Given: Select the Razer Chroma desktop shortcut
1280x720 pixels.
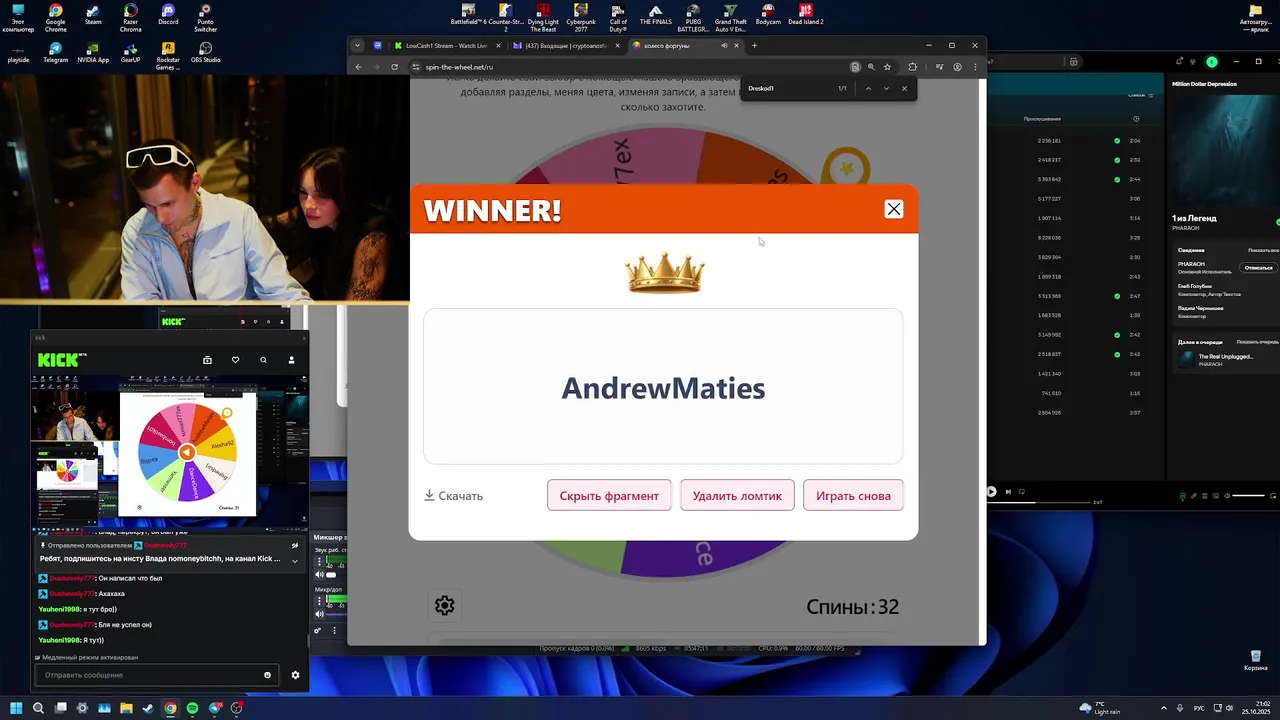Looking at the screenshot, I should point(130,17).
